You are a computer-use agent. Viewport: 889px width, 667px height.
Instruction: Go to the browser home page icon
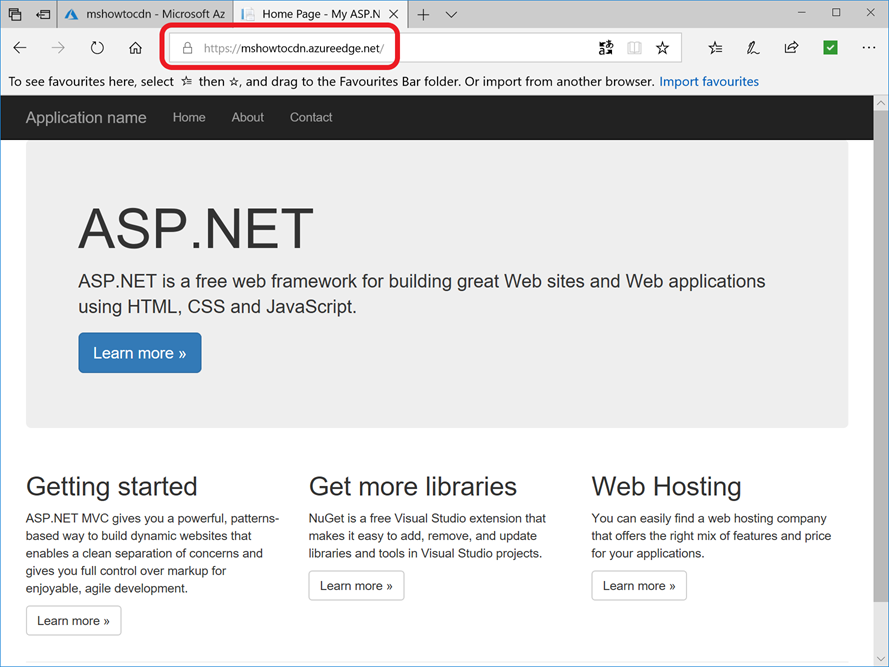point(135,48)
